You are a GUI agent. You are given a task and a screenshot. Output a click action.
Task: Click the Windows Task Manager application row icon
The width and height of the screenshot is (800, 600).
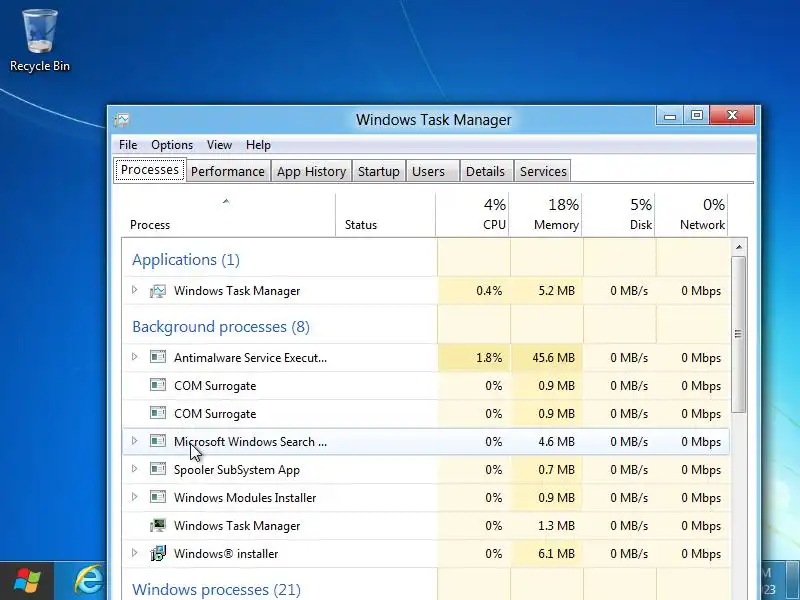pyautogui.click(x=158, y=291)
